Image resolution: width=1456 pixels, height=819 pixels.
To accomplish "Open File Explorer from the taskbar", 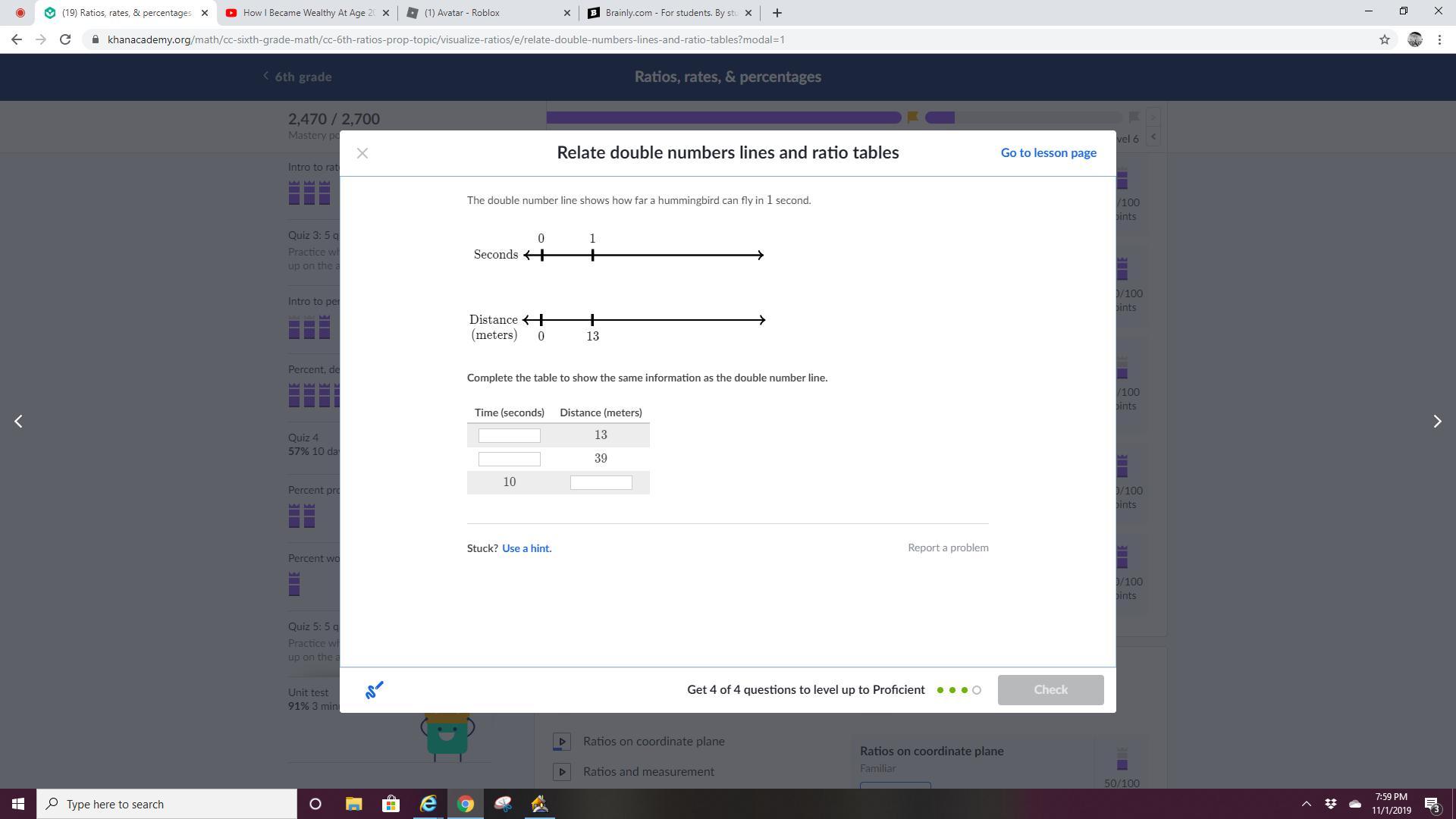I will tap(353, 804).
